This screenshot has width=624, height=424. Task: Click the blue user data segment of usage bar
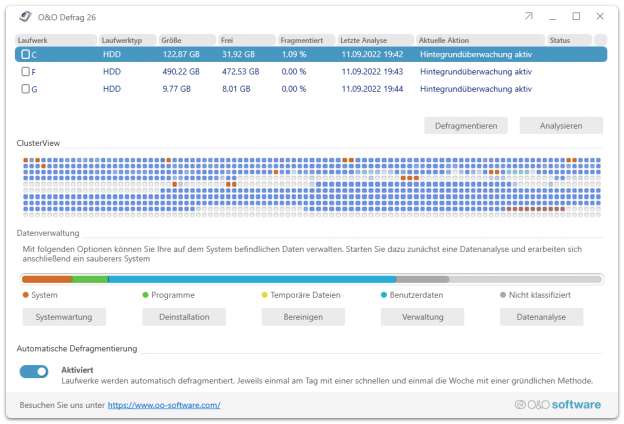[250, 279]
